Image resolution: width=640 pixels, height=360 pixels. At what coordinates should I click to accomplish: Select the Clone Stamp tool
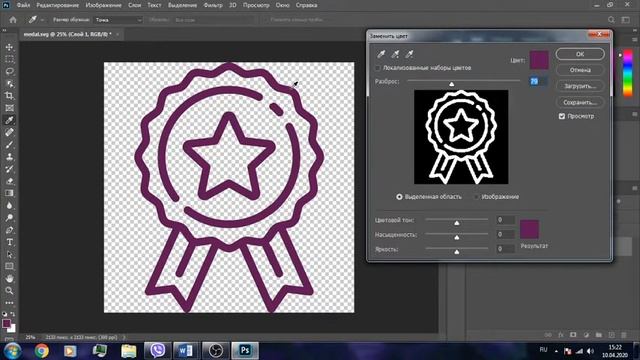(x=9, y=157)
